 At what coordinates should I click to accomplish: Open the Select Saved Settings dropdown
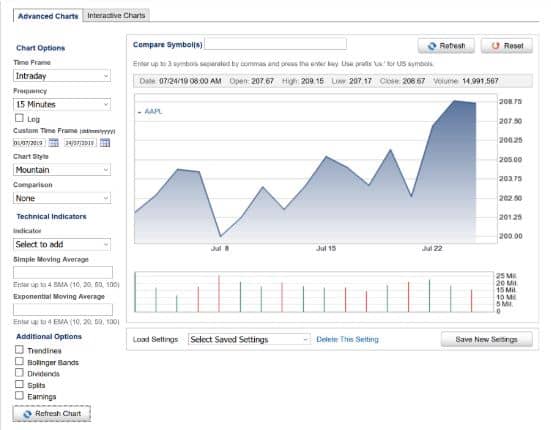249,339
